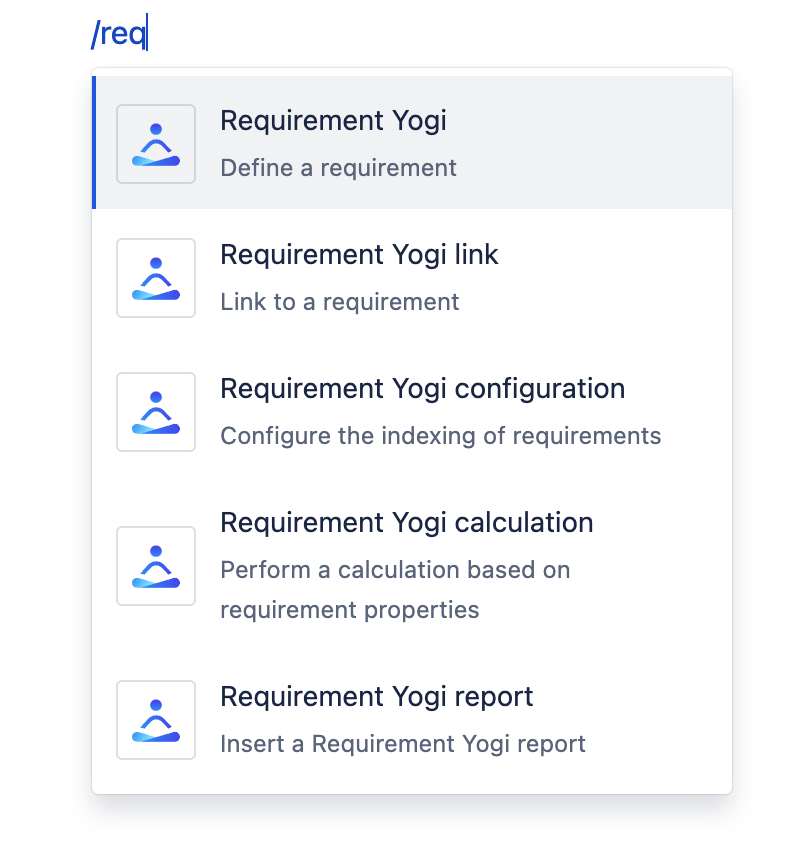Click the Requirement Yogi calculation macro icon
Viewport: 794px width, 864px height.
point(156,566)
